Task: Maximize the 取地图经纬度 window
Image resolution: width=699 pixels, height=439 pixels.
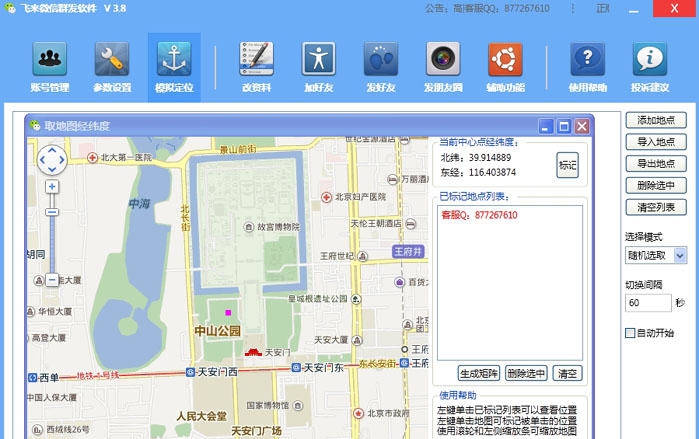Action: [563, 127]
